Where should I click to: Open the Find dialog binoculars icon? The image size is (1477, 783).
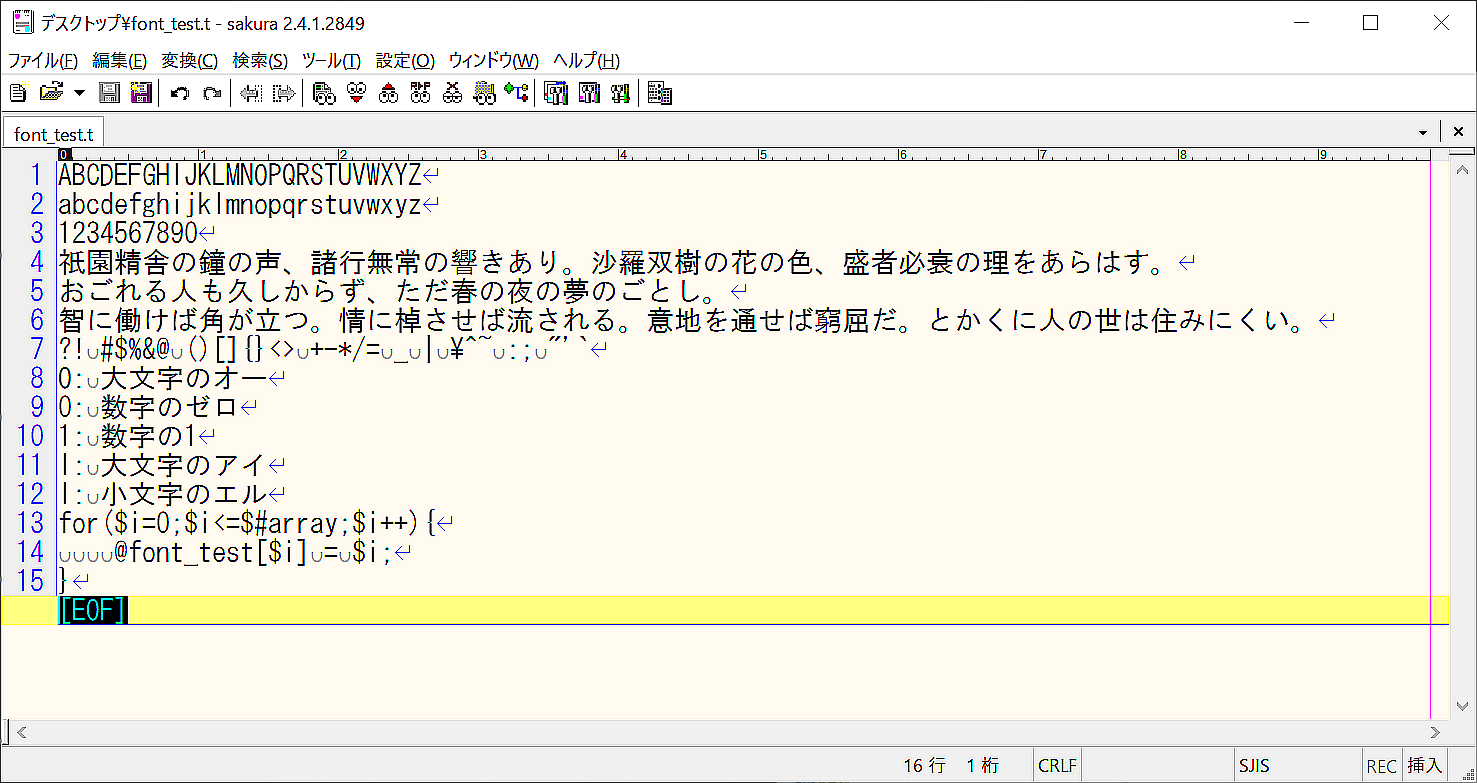[323, 94]
